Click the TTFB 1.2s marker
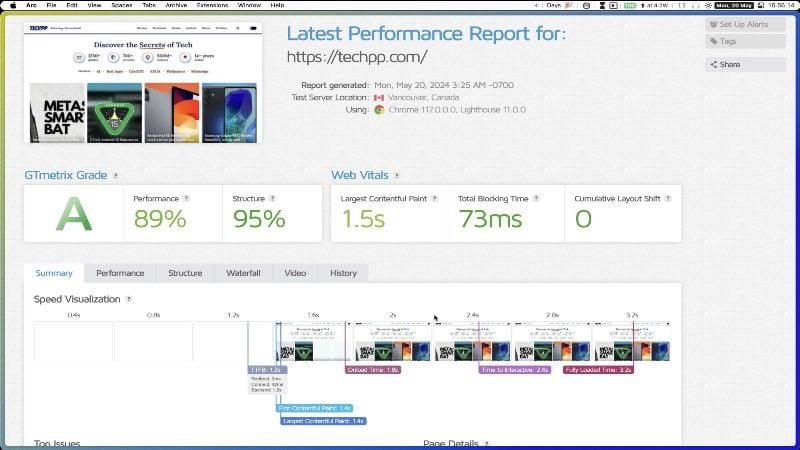Viewport: 800px width, 450px height. coord(267,370)
